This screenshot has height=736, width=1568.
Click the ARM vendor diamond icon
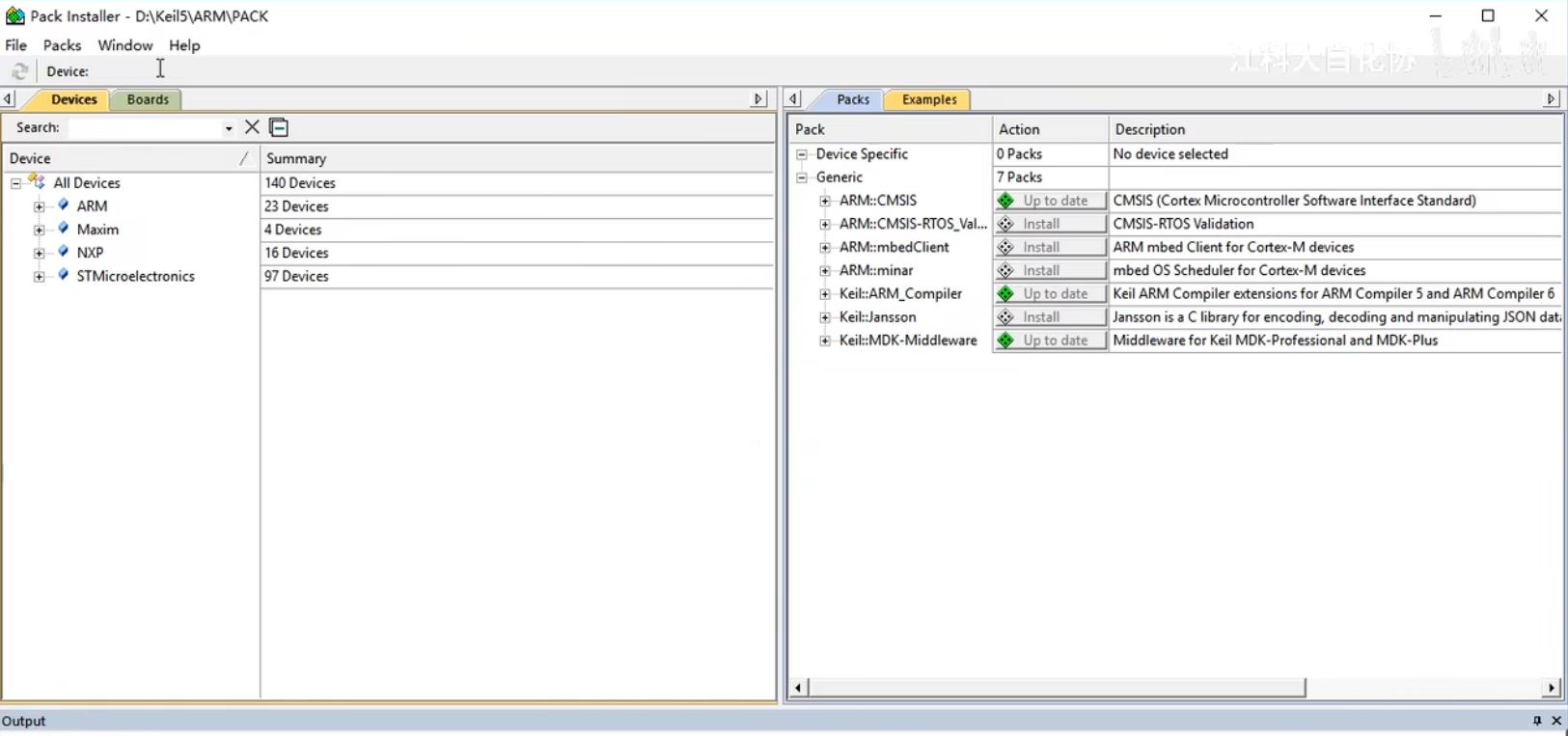(64, 204)
